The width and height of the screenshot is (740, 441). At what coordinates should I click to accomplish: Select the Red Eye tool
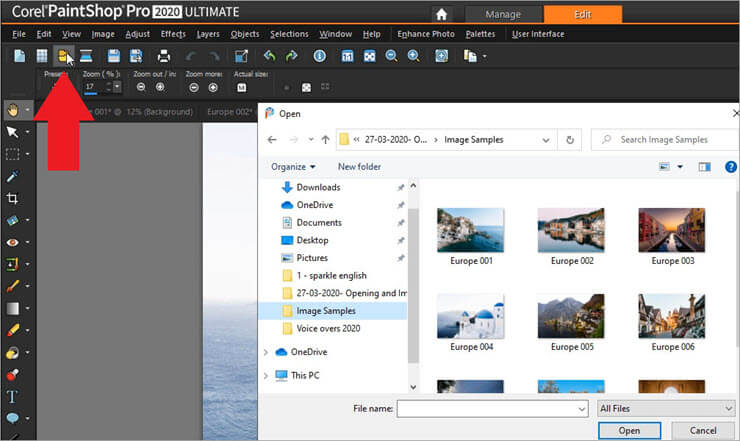click(x=13, y=242)
